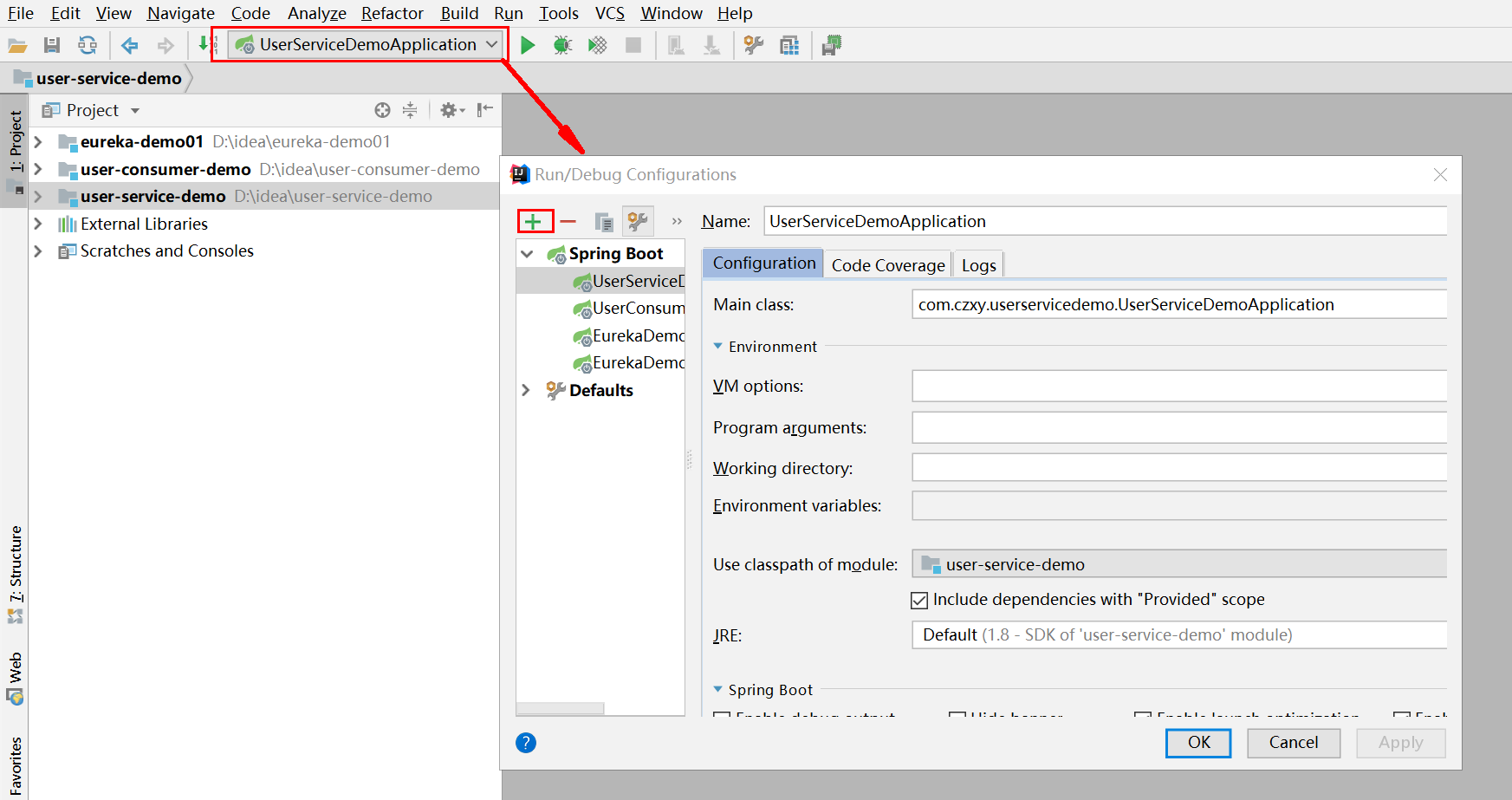Collapse the Environment section

(717, 346)
